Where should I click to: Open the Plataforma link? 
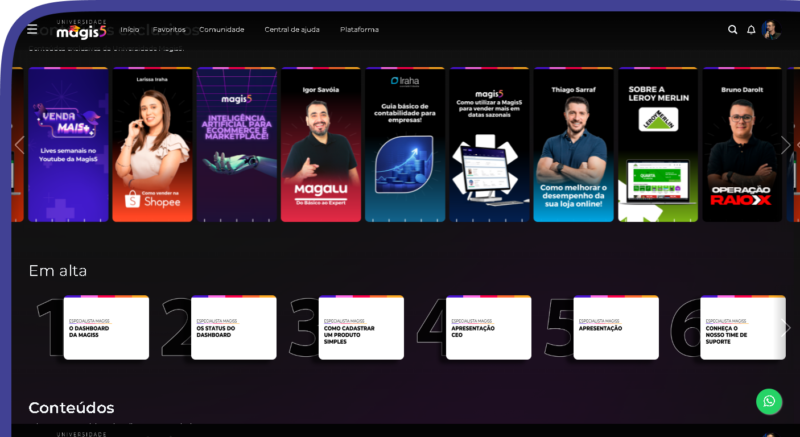[359, 30]
